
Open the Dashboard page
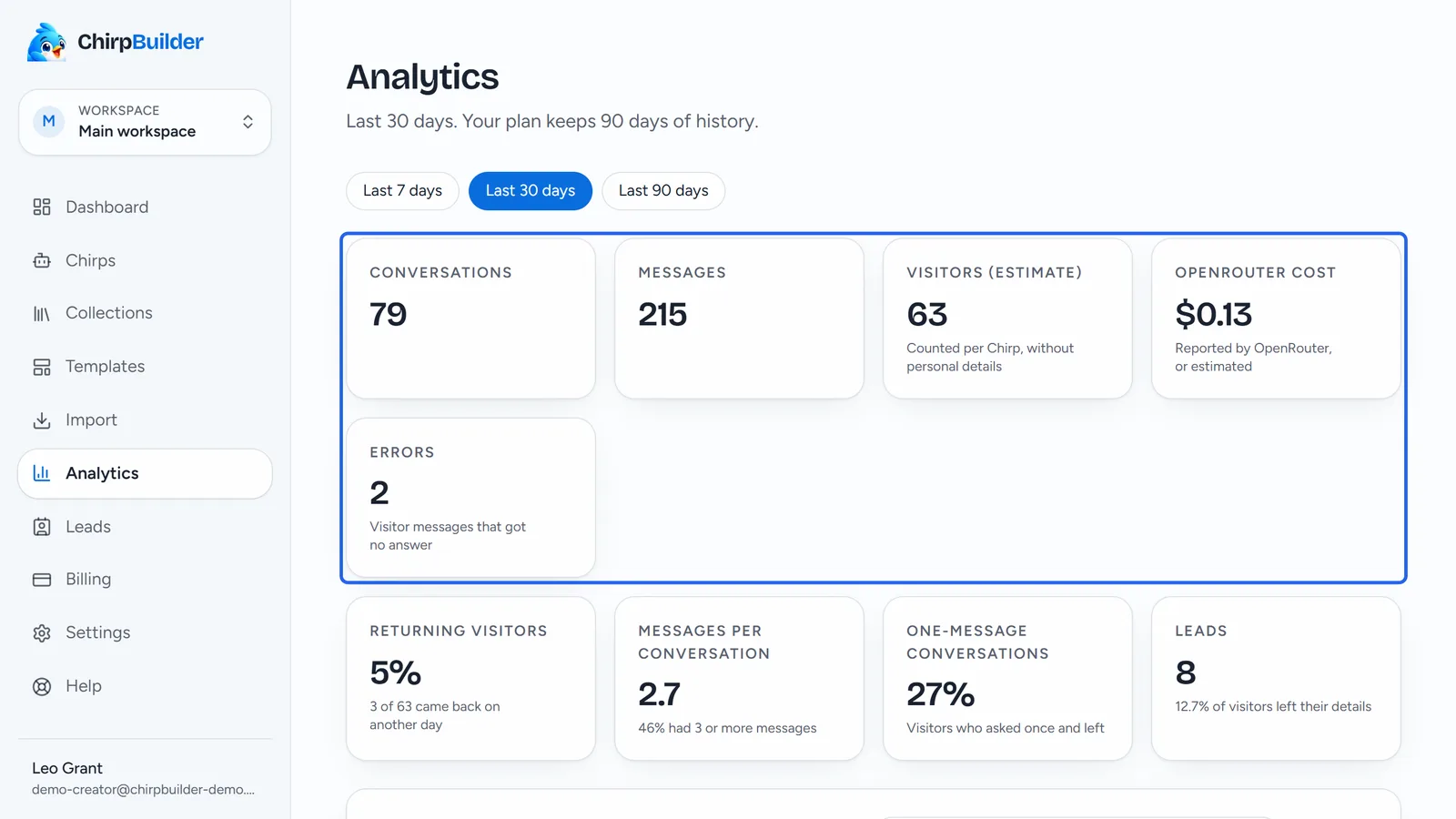click(x=145, y=207)
